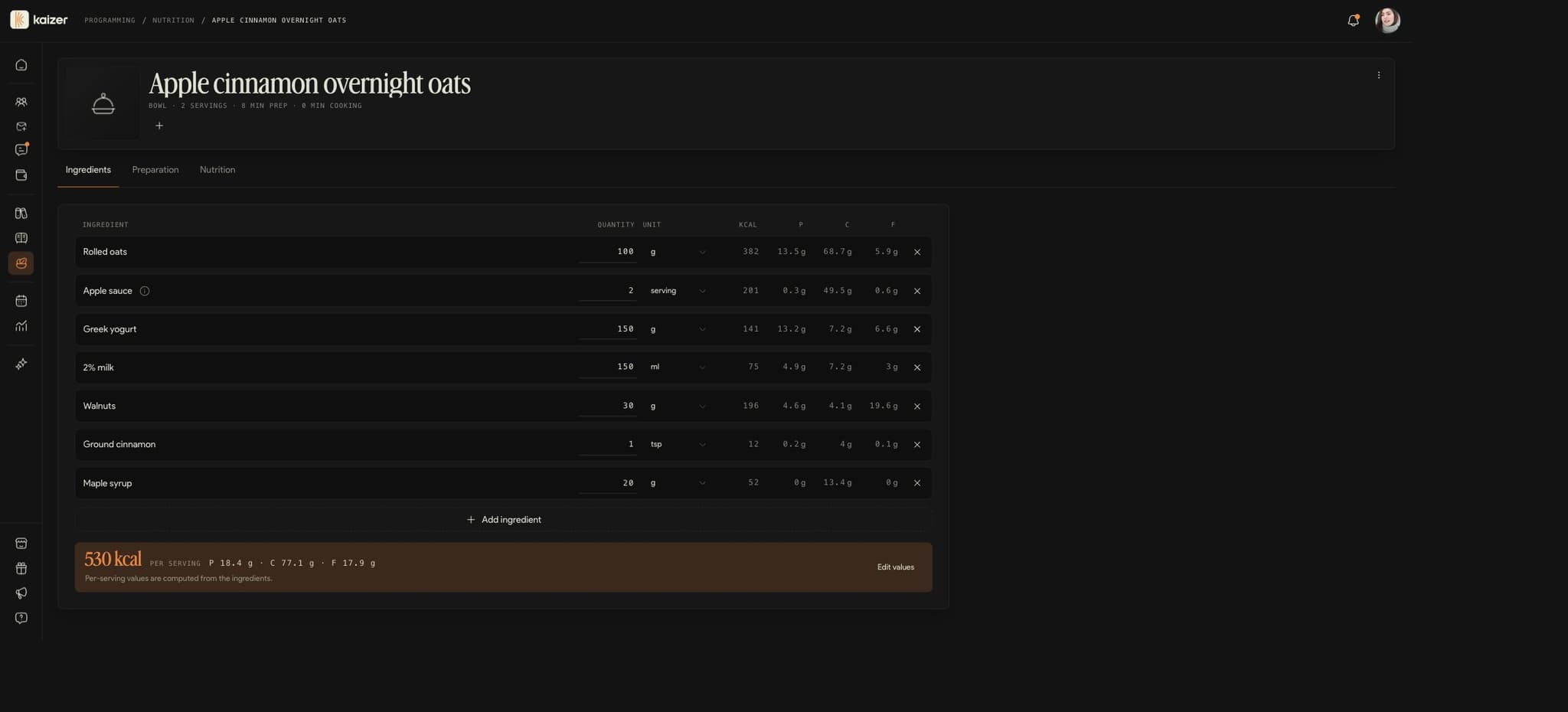Click the Add ingredient button
The image size is (1568, 712).
pyautogui.click(x=504, y=520)
